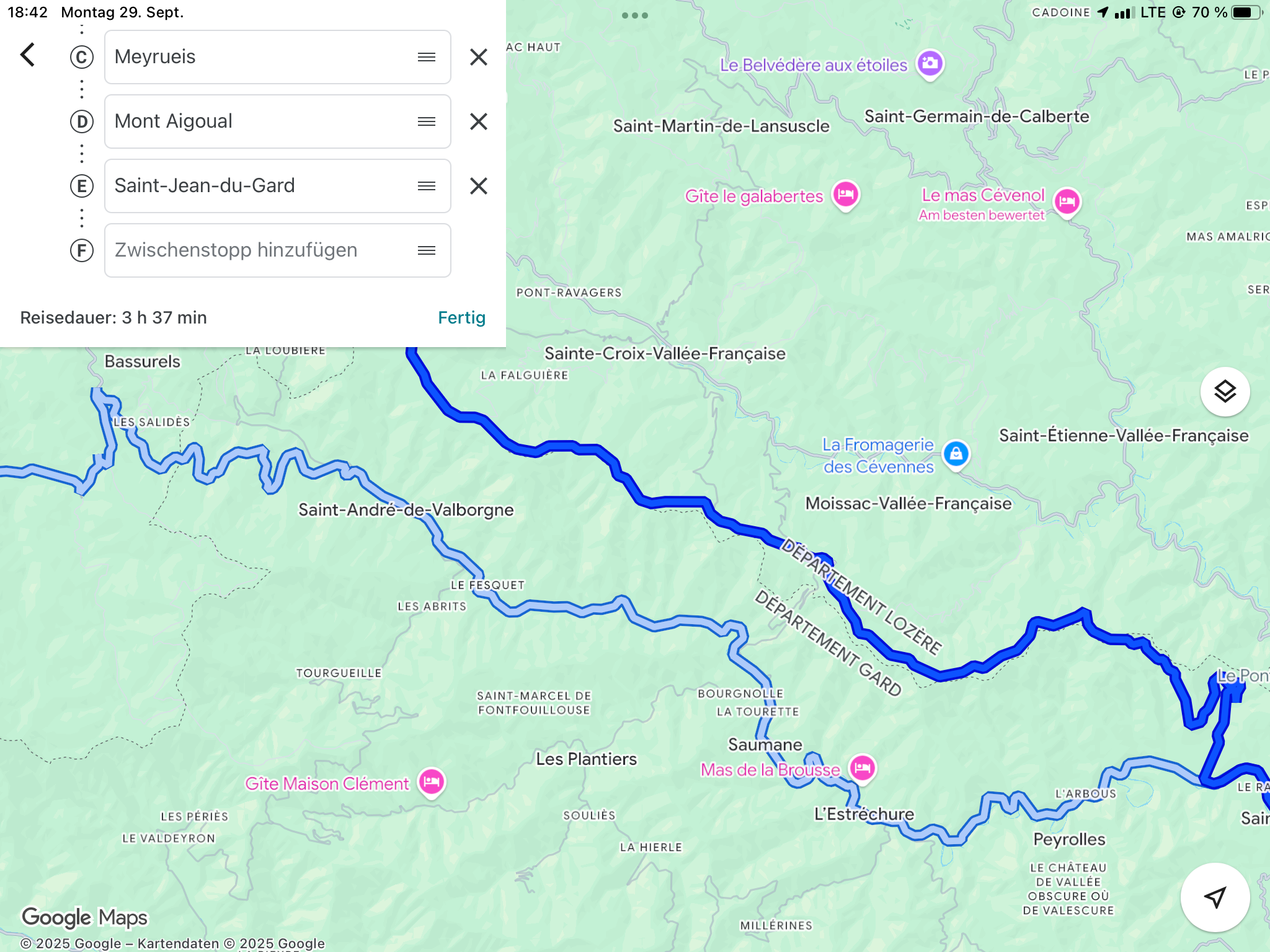Tap the reorder handle for Saint-Jean-du-Gard
Screen dimensions: 1270x952
pos(427,186)
